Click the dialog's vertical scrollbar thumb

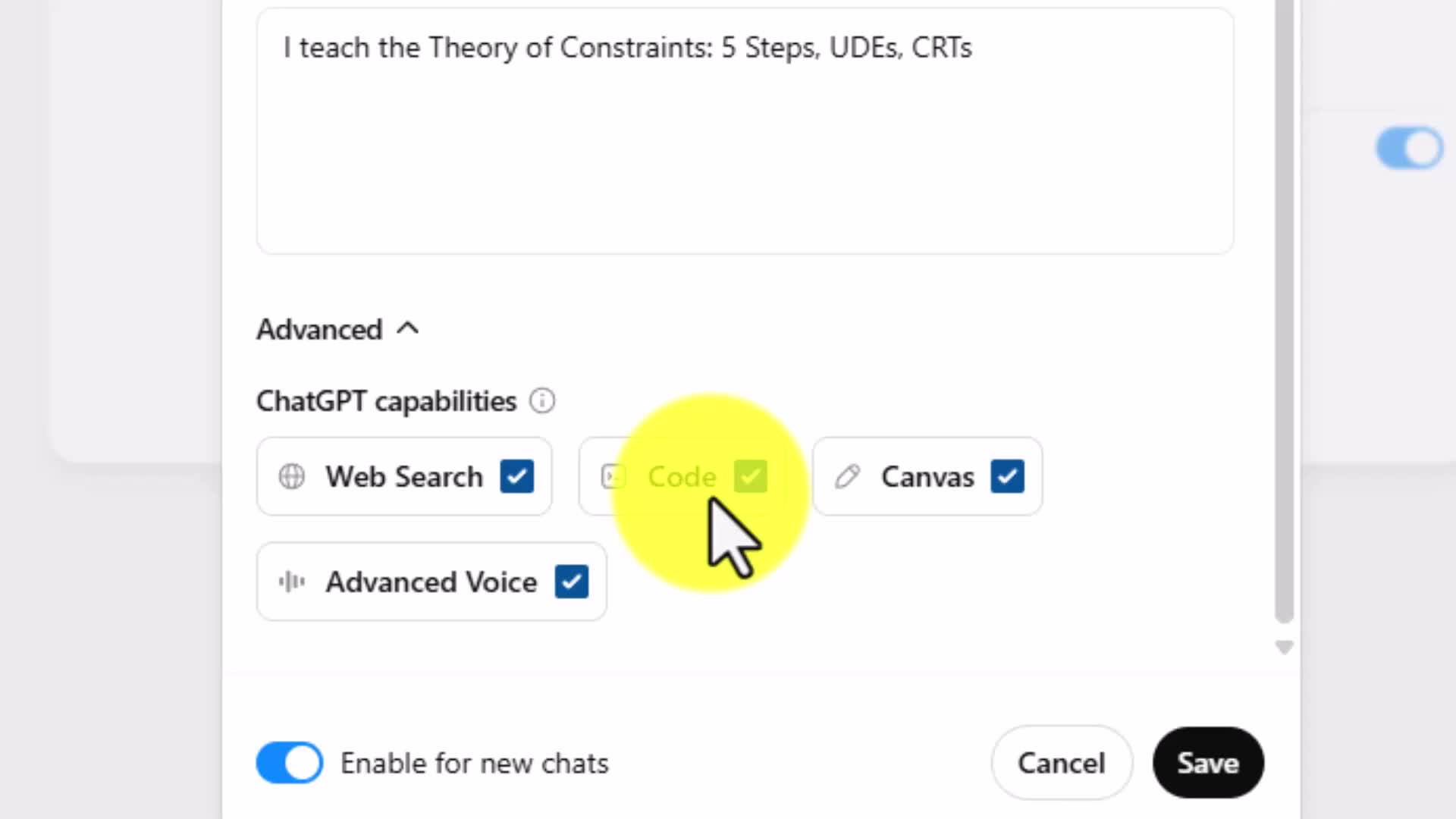click(x=1284, y=303)
